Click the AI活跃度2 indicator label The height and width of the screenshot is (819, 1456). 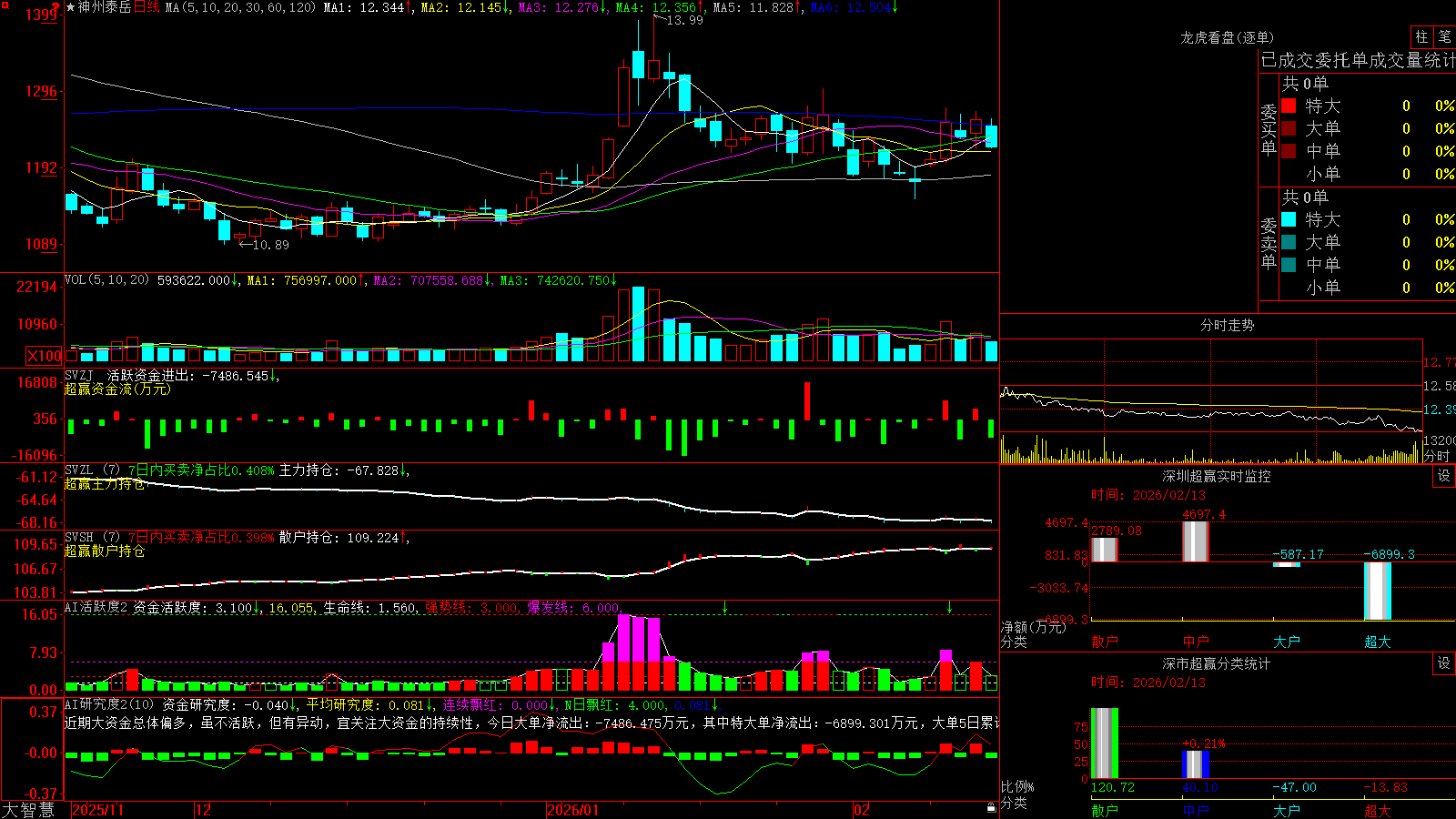pyautogui.click(x=96, y=607)
